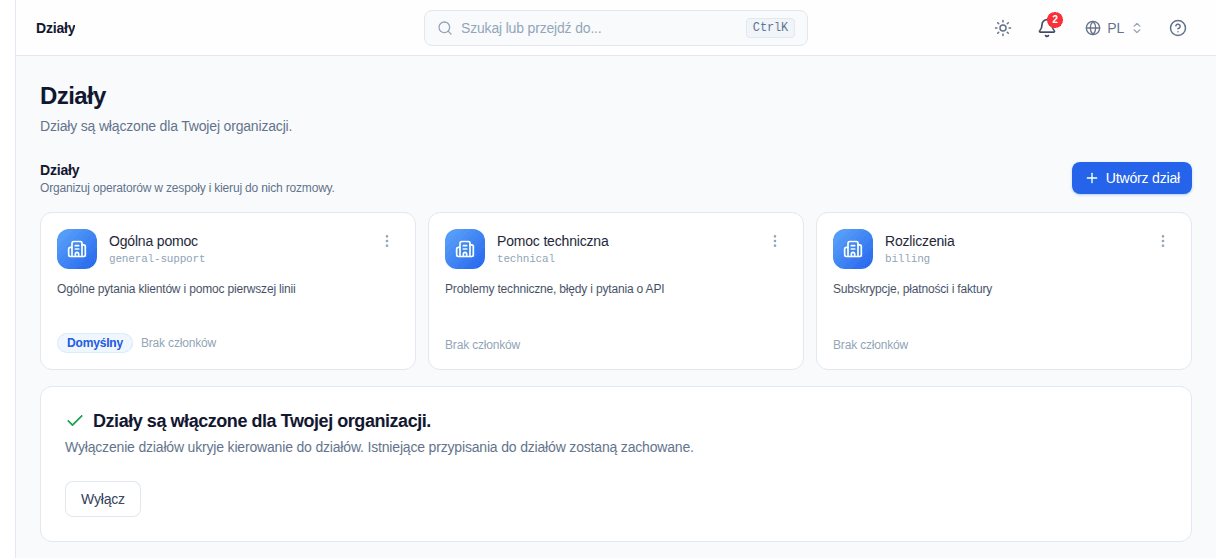Click the globe language icon
1216x558 pixels.
(1093, 28)
